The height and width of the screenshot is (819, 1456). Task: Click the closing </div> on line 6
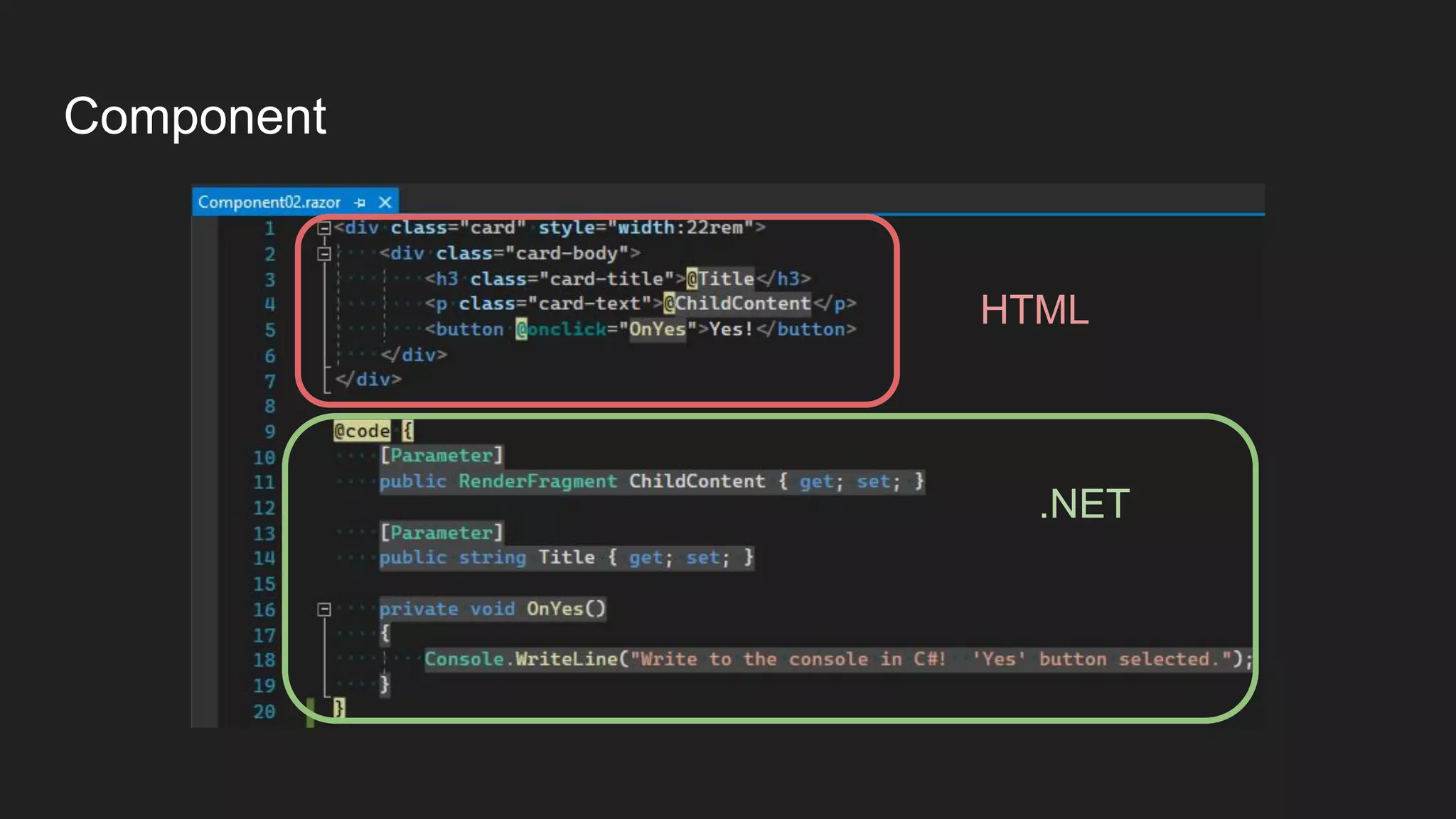(414, 355)
